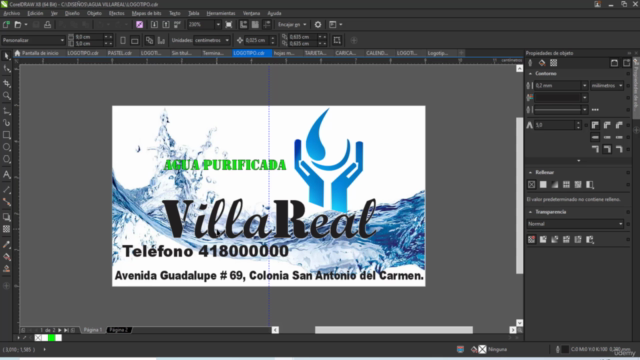Select the Shape edit tool
The image size is (640, 360).
click(7, 69)
